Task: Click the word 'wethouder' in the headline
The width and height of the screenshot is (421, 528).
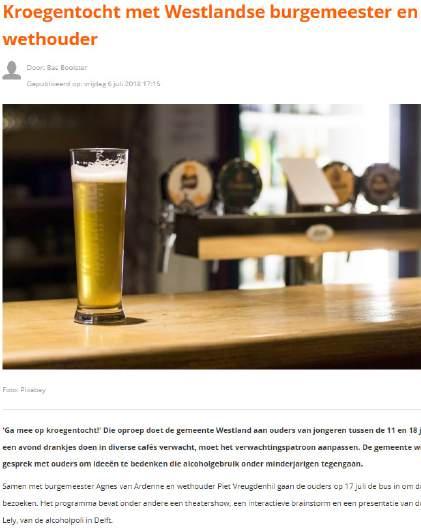Action: tap(50, 39)
